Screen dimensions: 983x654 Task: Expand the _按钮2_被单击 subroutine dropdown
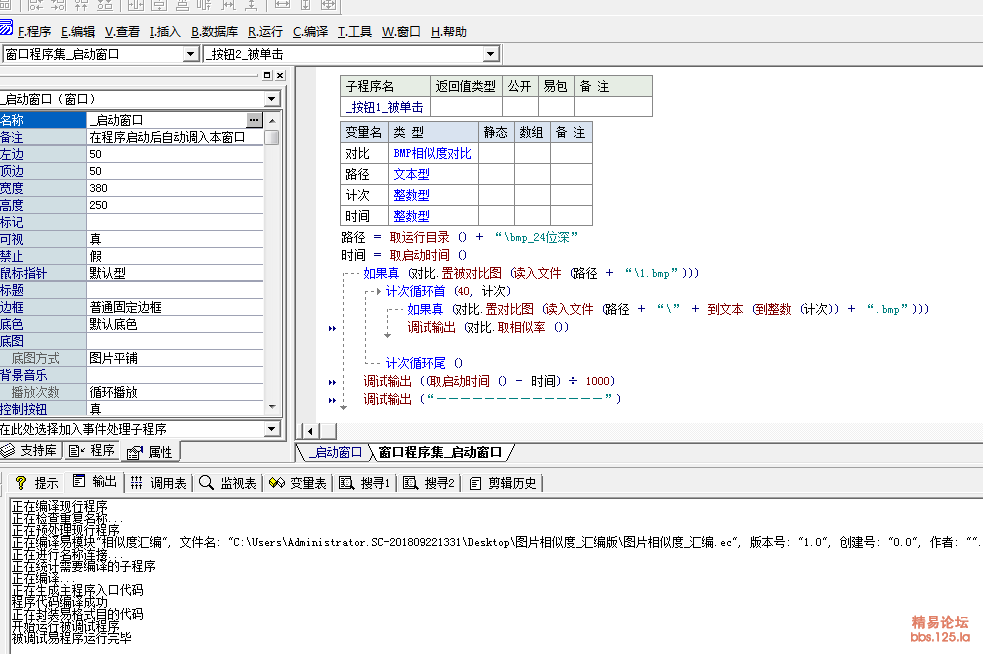tap(491, 55)
